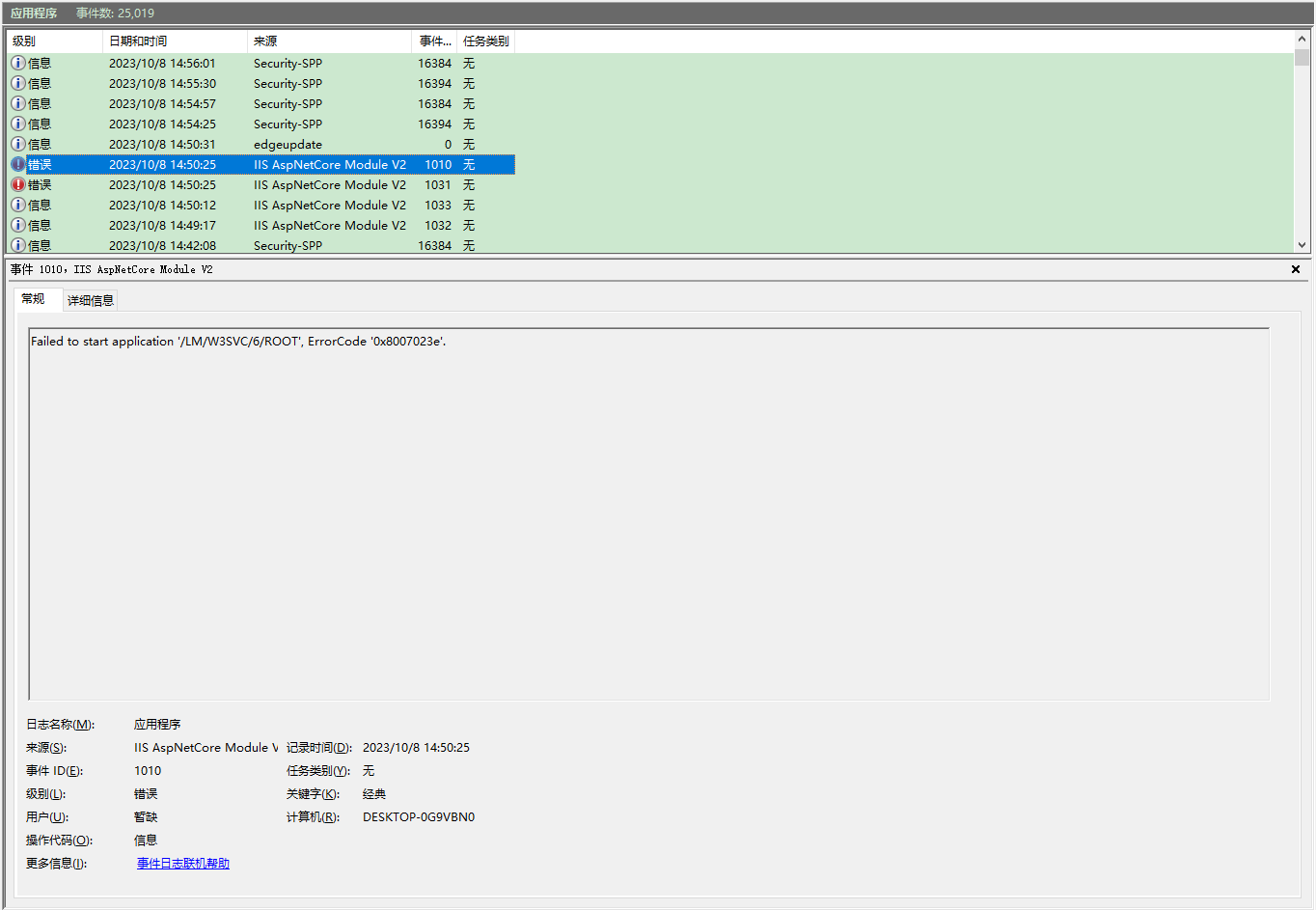Click info icon of event 1032 row
1316x910 pixels.
coord(18,225)
